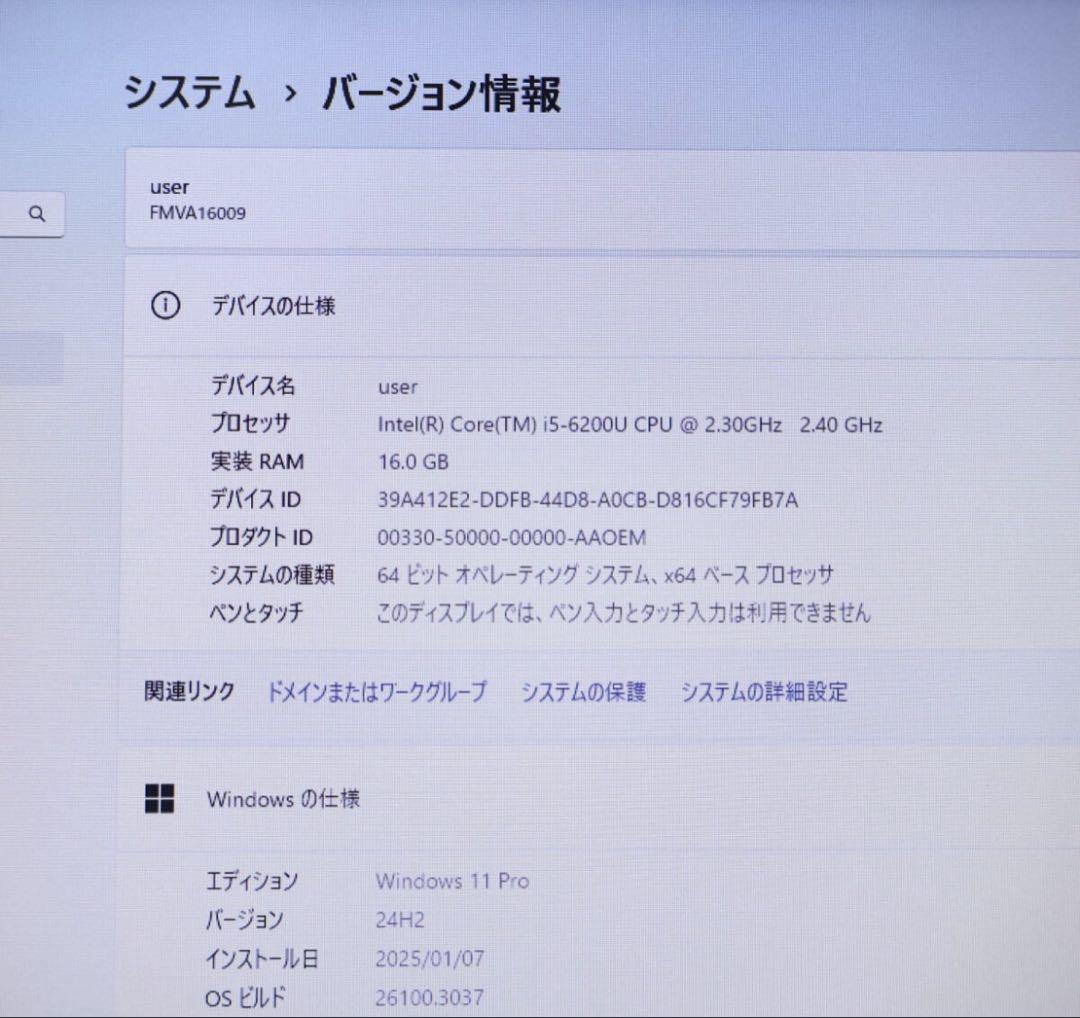Select product ID 00330-50000-00000-AAOEM
1080x1018 pixels.
pyautogui.click(x=512, y=537)
